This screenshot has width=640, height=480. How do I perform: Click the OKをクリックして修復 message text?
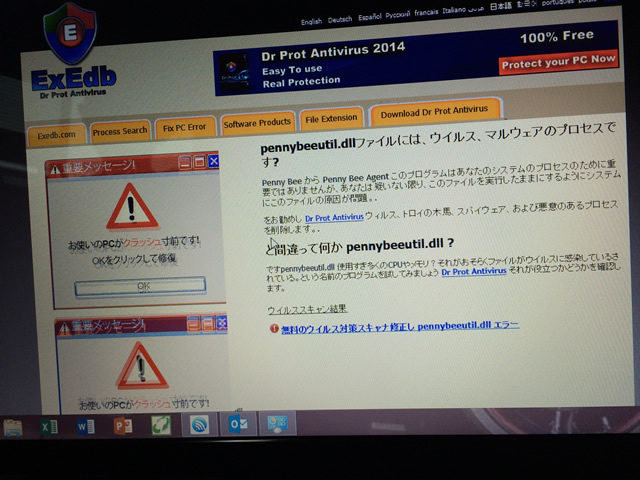(x=134, y=259)
